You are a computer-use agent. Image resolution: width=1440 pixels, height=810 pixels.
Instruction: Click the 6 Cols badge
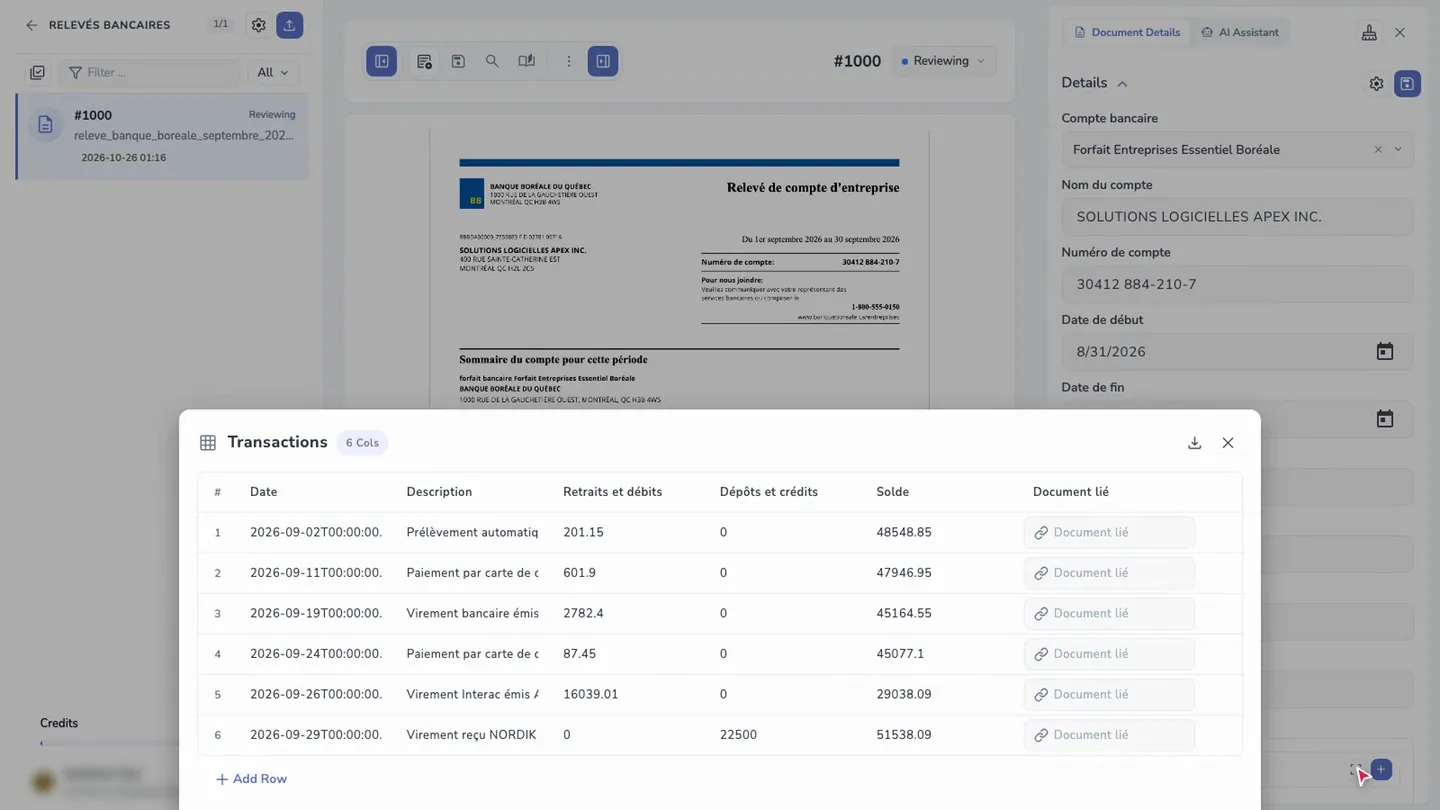coord(362,443)
